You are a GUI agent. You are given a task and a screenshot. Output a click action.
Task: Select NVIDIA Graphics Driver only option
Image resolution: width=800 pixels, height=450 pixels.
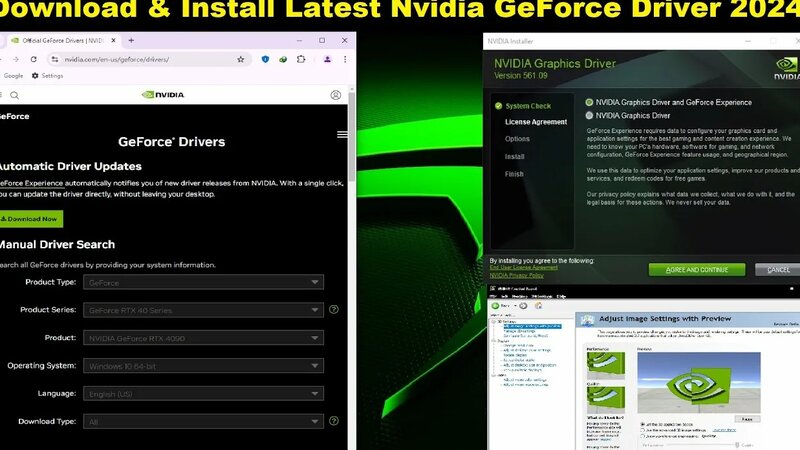coord(589,115)
